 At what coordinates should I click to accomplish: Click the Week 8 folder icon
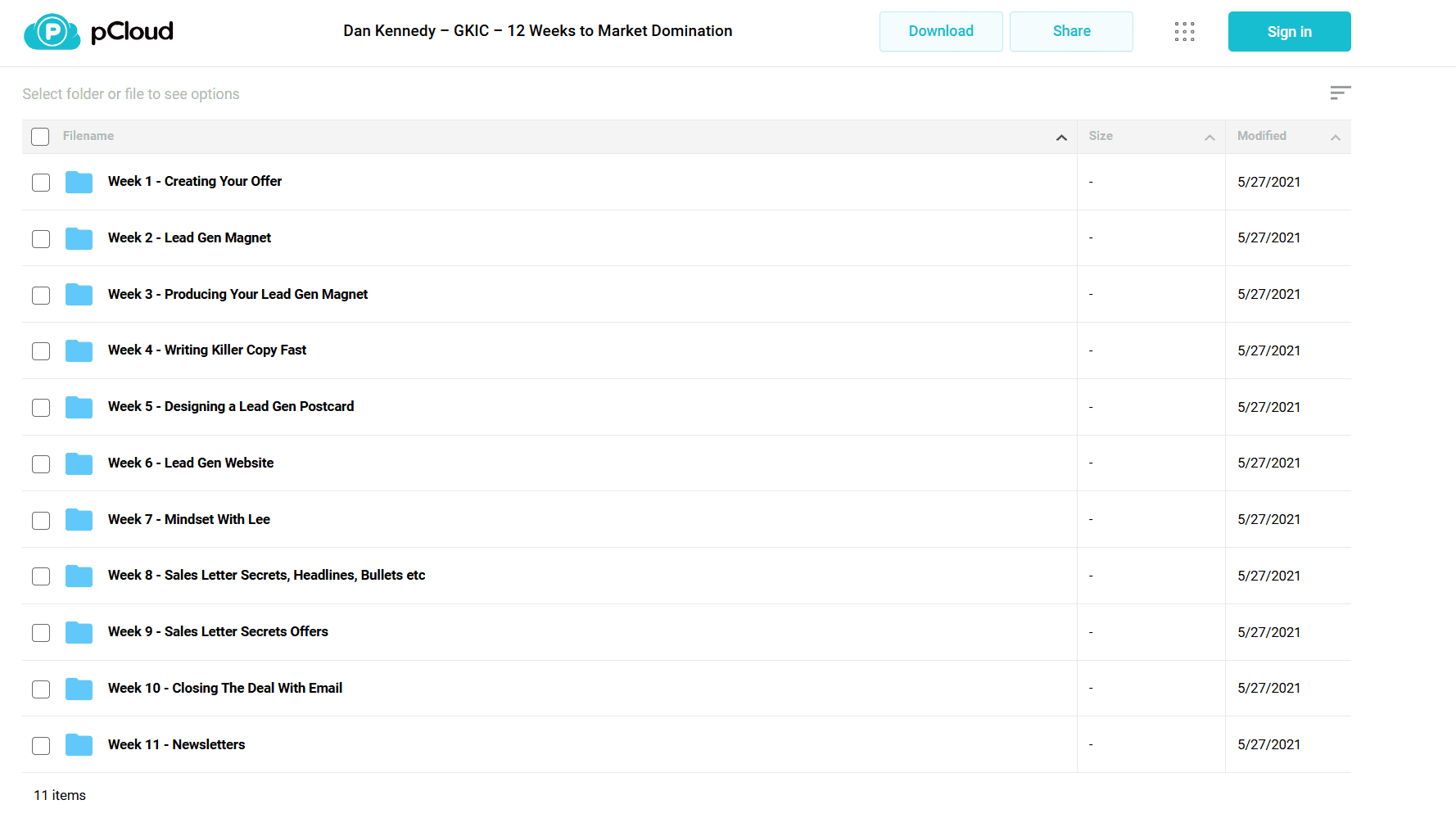click(79, 576)
